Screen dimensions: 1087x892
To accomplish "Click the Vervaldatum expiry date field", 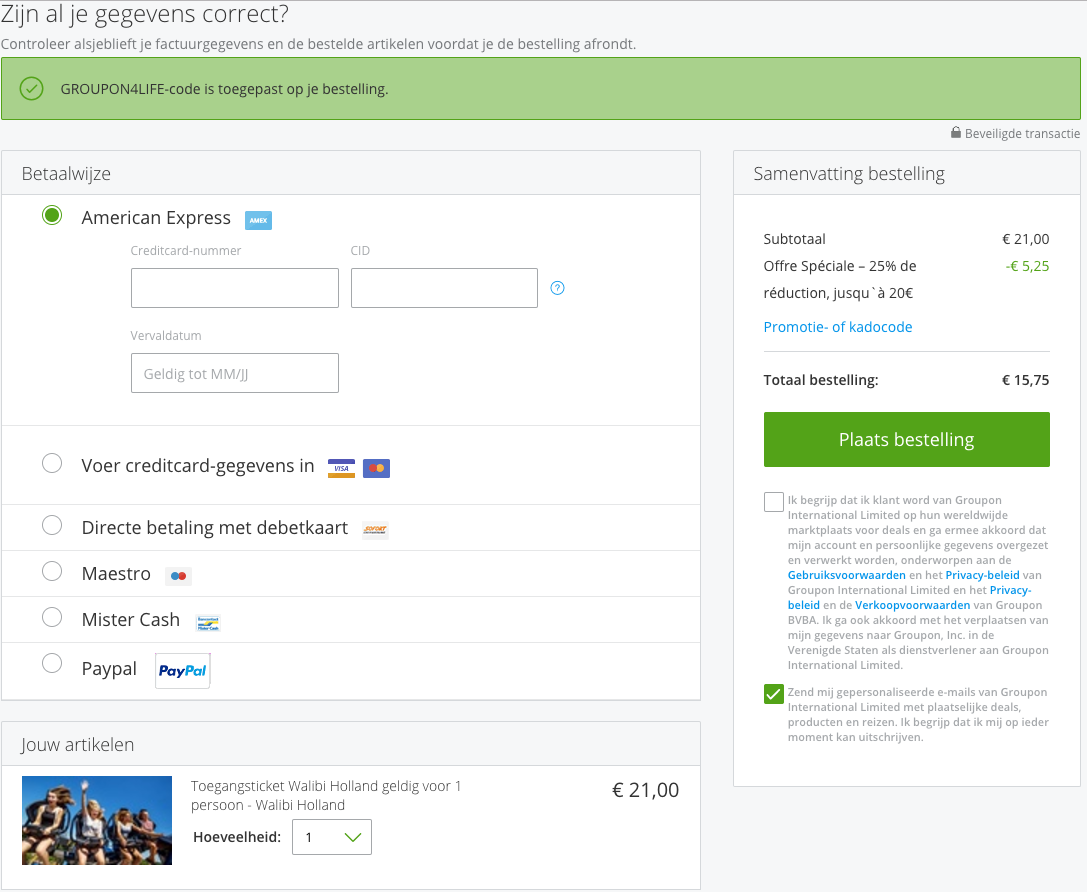I will tap(235, 373).
